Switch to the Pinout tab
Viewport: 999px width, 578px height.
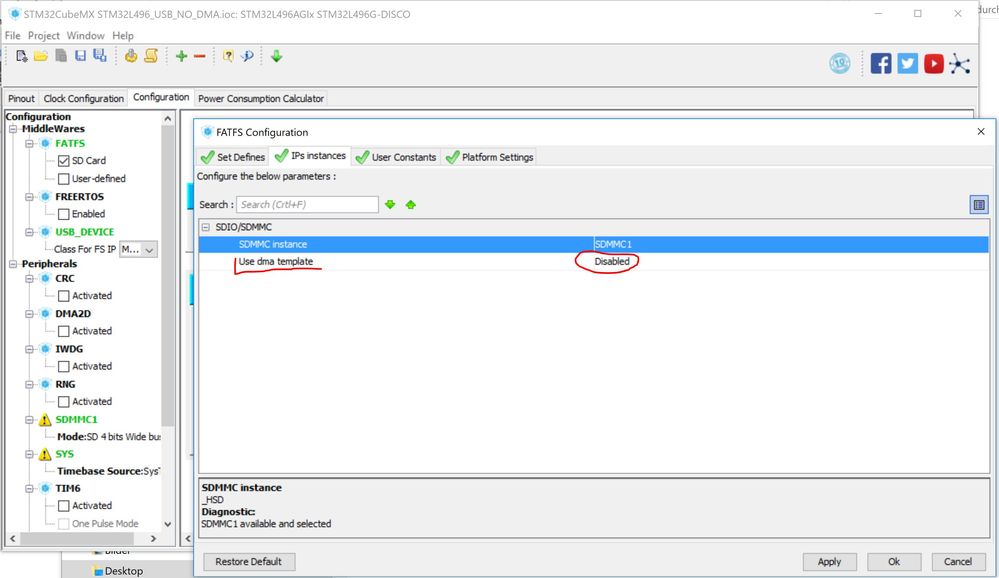click(21, 98)
